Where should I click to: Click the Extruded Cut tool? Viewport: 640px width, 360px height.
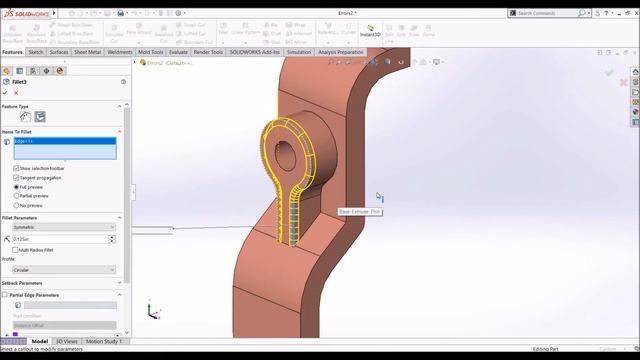114,34
